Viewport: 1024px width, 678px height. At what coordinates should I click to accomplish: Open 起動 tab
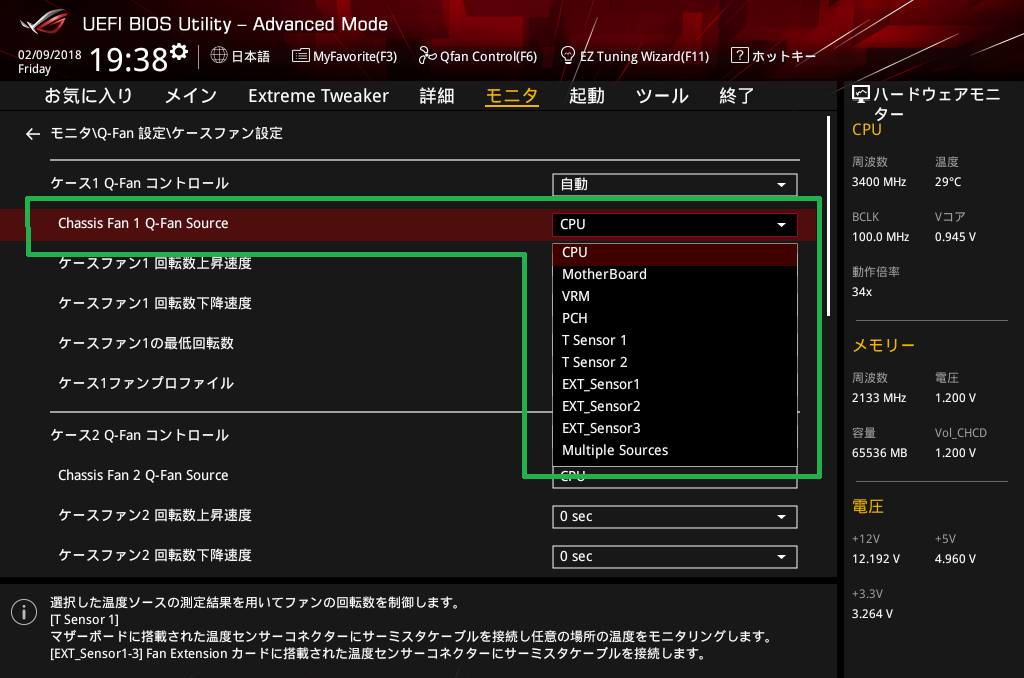[586, 96]
